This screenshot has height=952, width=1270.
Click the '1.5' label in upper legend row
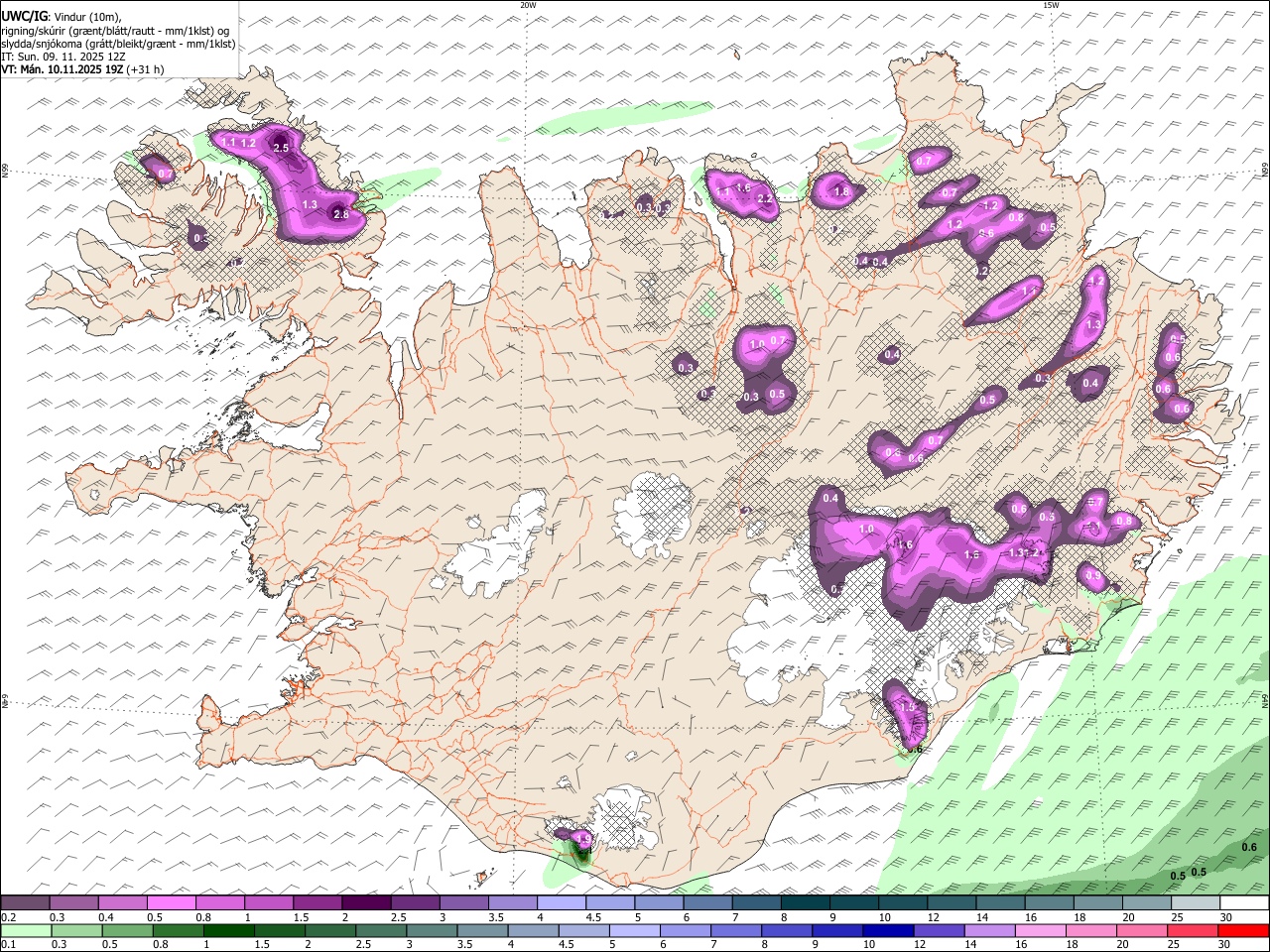[x=301, y=917]
